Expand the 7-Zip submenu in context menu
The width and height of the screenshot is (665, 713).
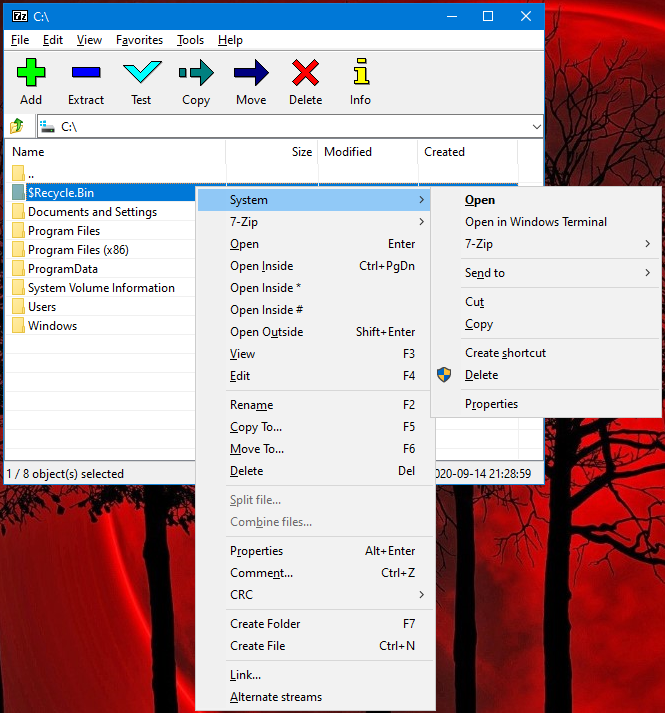coord(421,221)
